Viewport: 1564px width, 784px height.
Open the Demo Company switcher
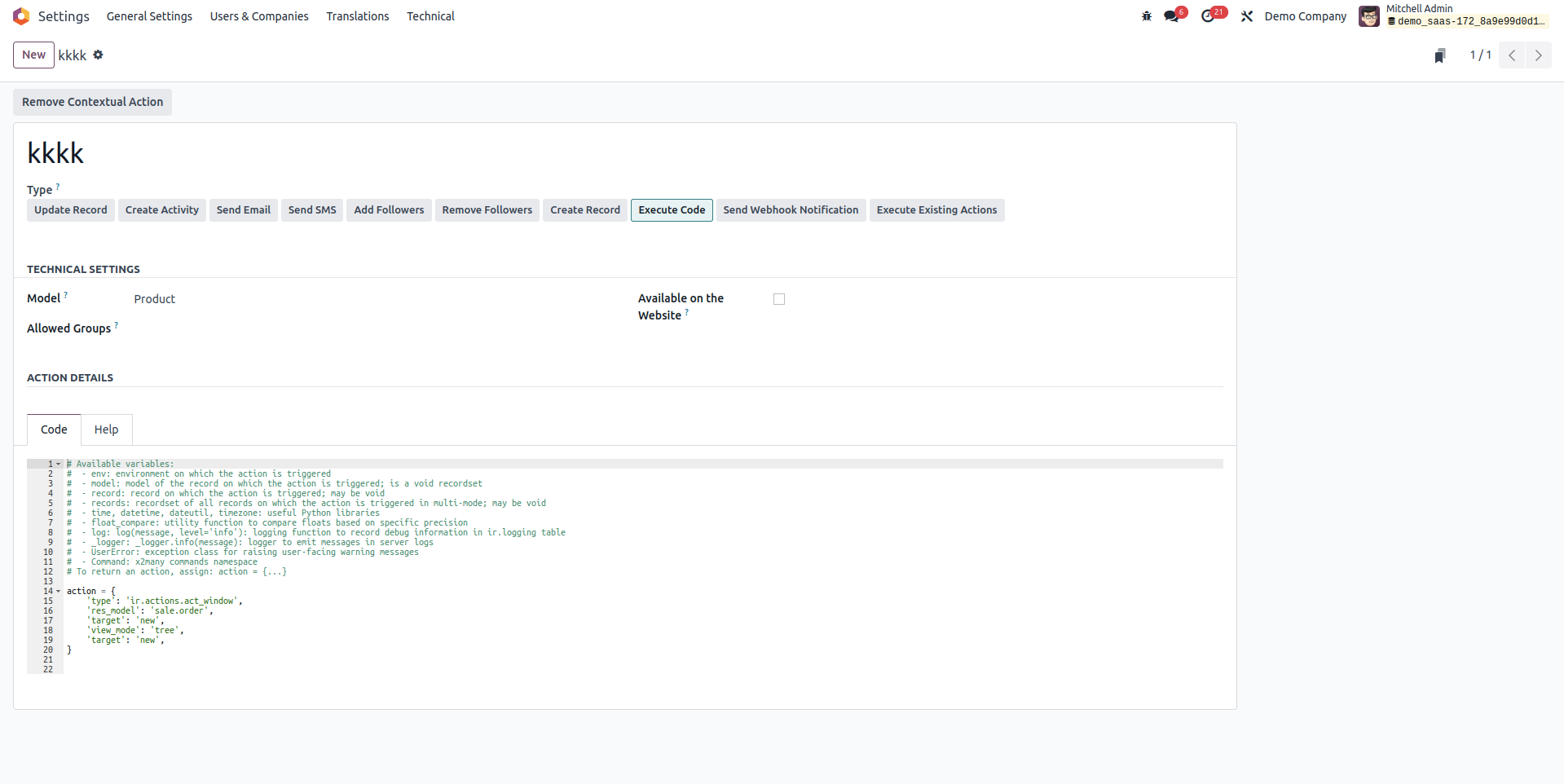click(1306, 16)
